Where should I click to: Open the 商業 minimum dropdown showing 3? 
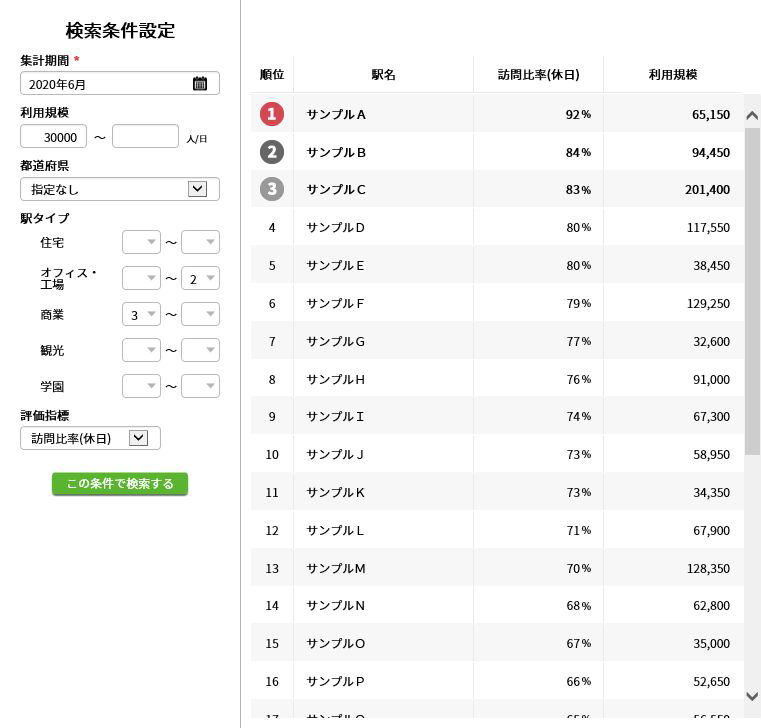coord(141,315)
